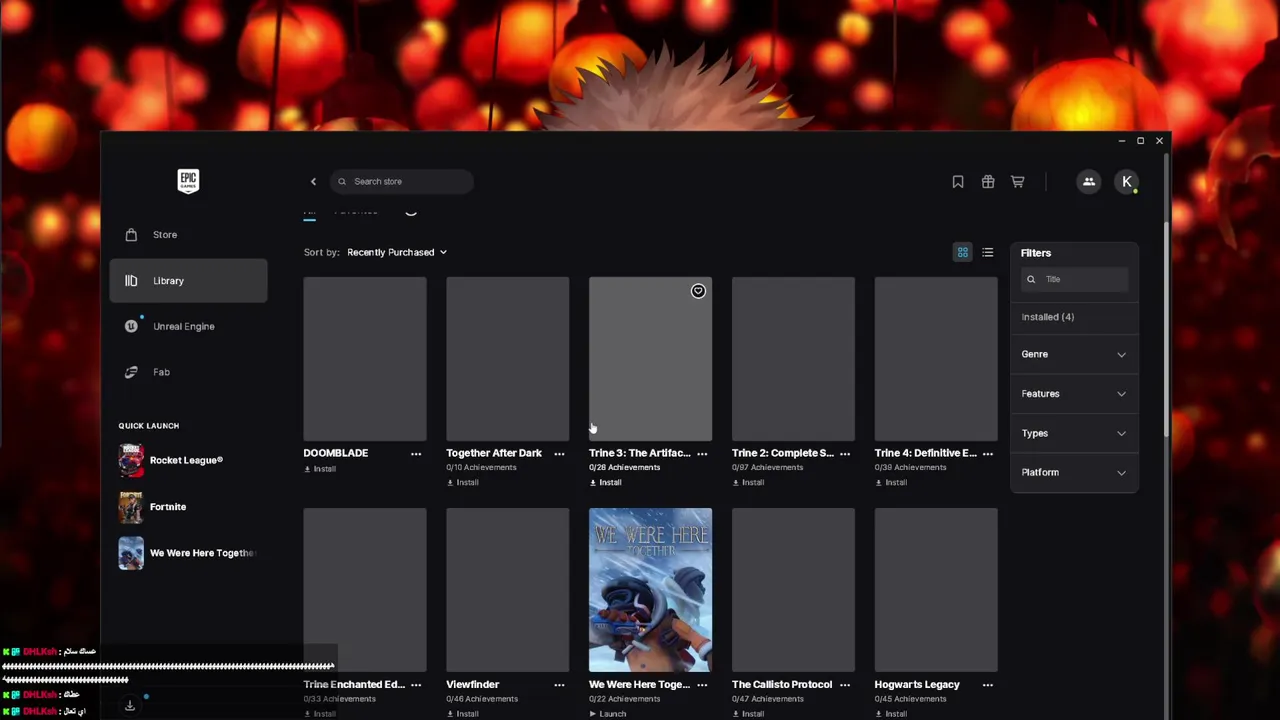The image size is (1280, 720).
Task: Expand the Types filter
Action: coord(1074,433)
